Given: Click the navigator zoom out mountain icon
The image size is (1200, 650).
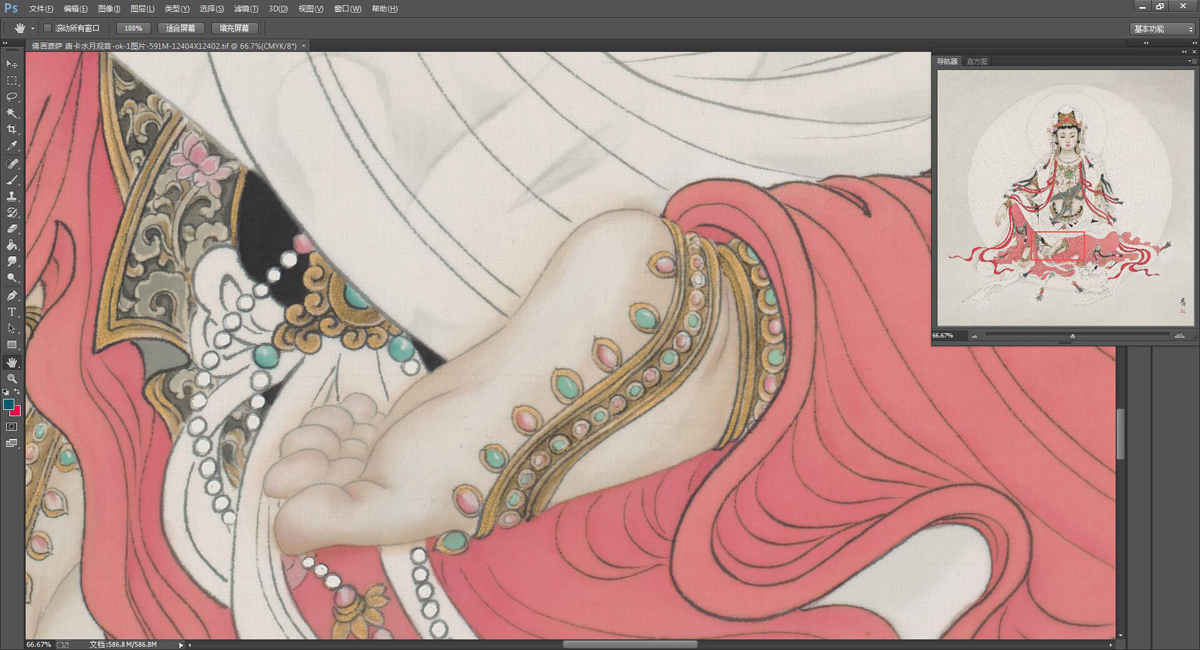Looking at the screenshot, I should click(975, 336).
